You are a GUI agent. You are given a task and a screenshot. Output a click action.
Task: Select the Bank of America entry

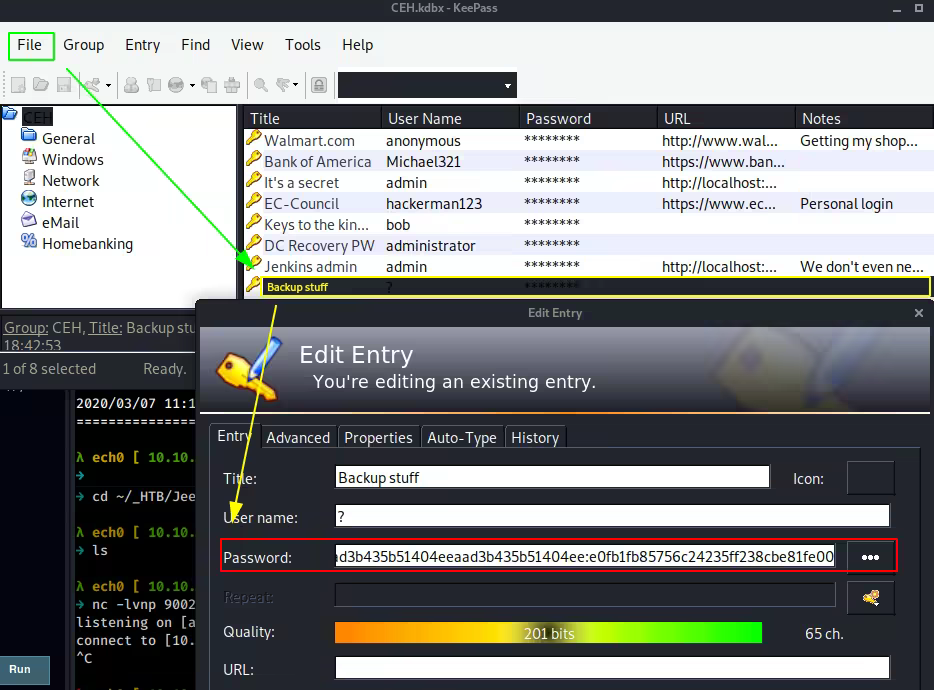(x=317, y=162)
